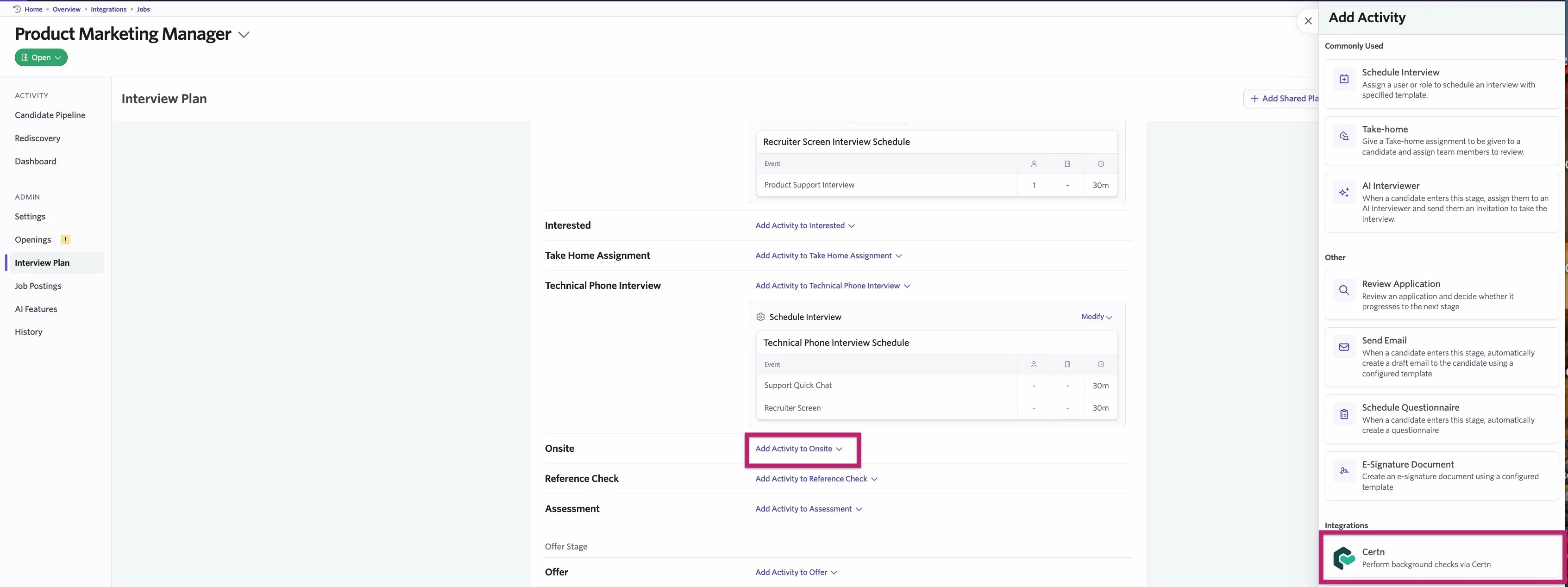Image resolution: width=1568 pixels, height=587 pixels.
Task: Click the Jobs breadcrumb link
Action: click(143, 9)
